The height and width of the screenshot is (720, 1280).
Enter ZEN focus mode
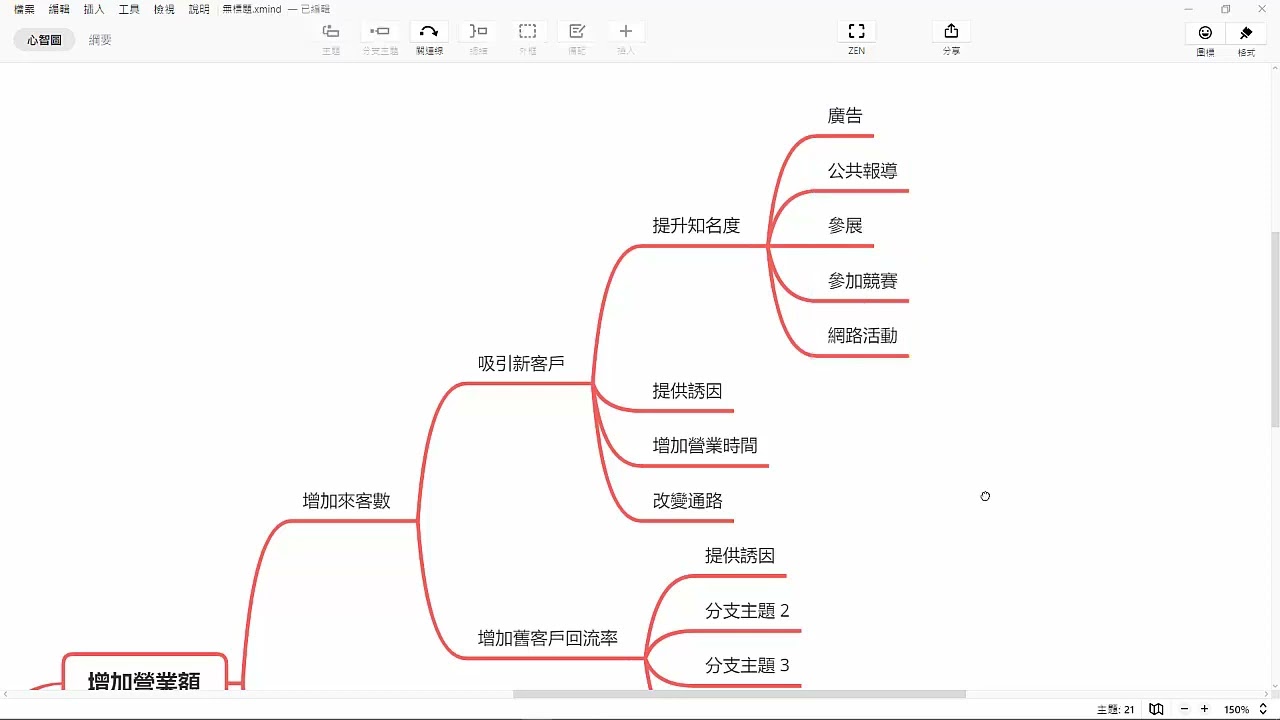pos(856,38)
